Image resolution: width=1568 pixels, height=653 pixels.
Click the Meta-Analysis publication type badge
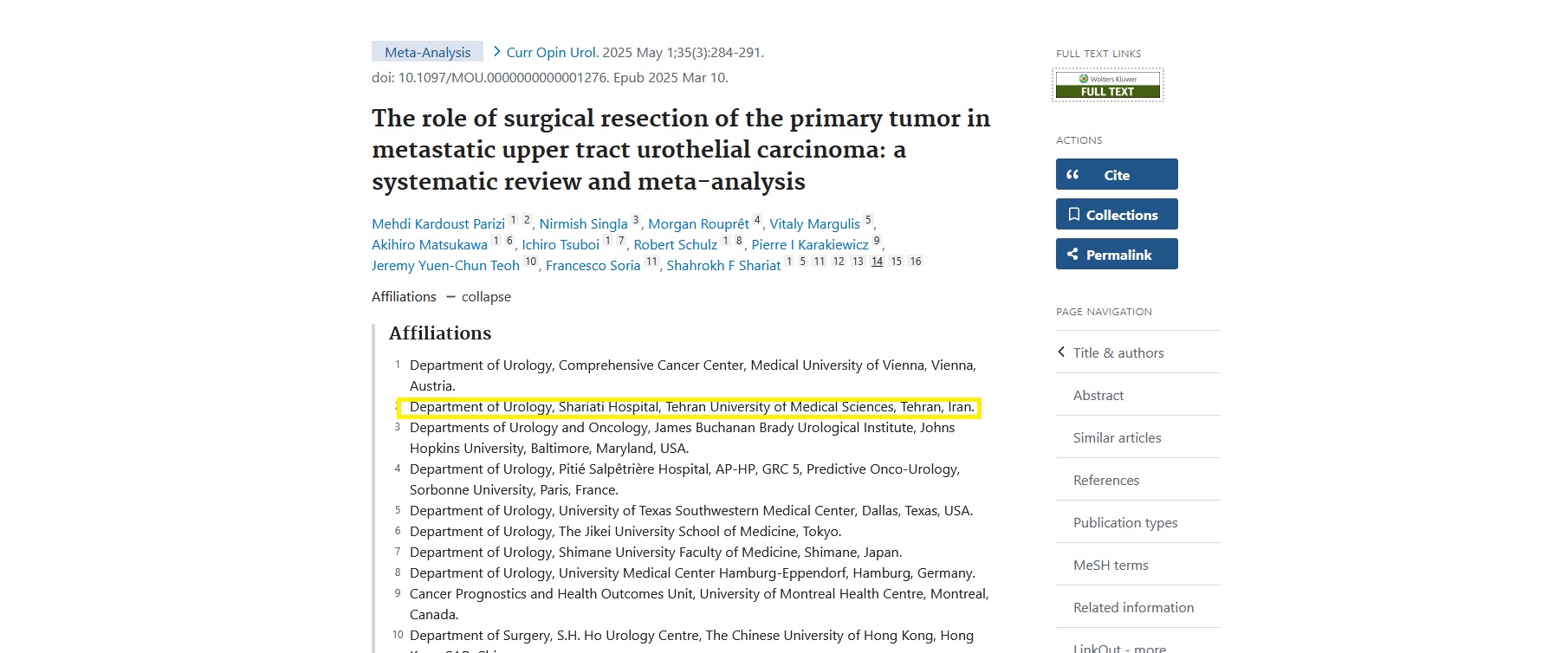tap(427, 53)
